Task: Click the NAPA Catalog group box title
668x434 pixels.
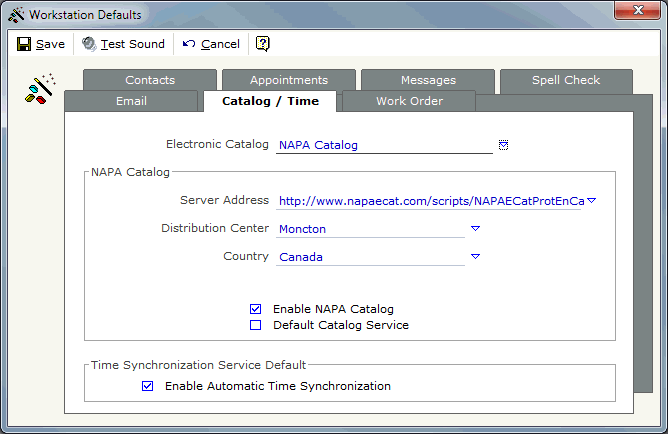Action: pyautogui.click(x=130, y=172)
